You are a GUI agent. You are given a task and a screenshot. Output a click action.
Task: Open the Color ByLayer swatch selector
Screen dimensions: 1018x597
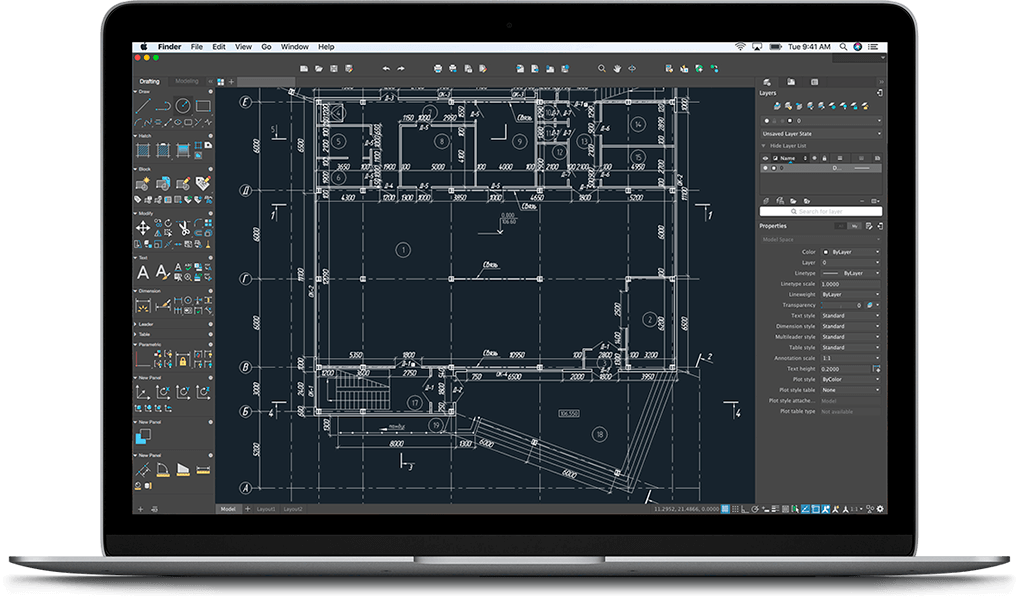pos(849,252)
